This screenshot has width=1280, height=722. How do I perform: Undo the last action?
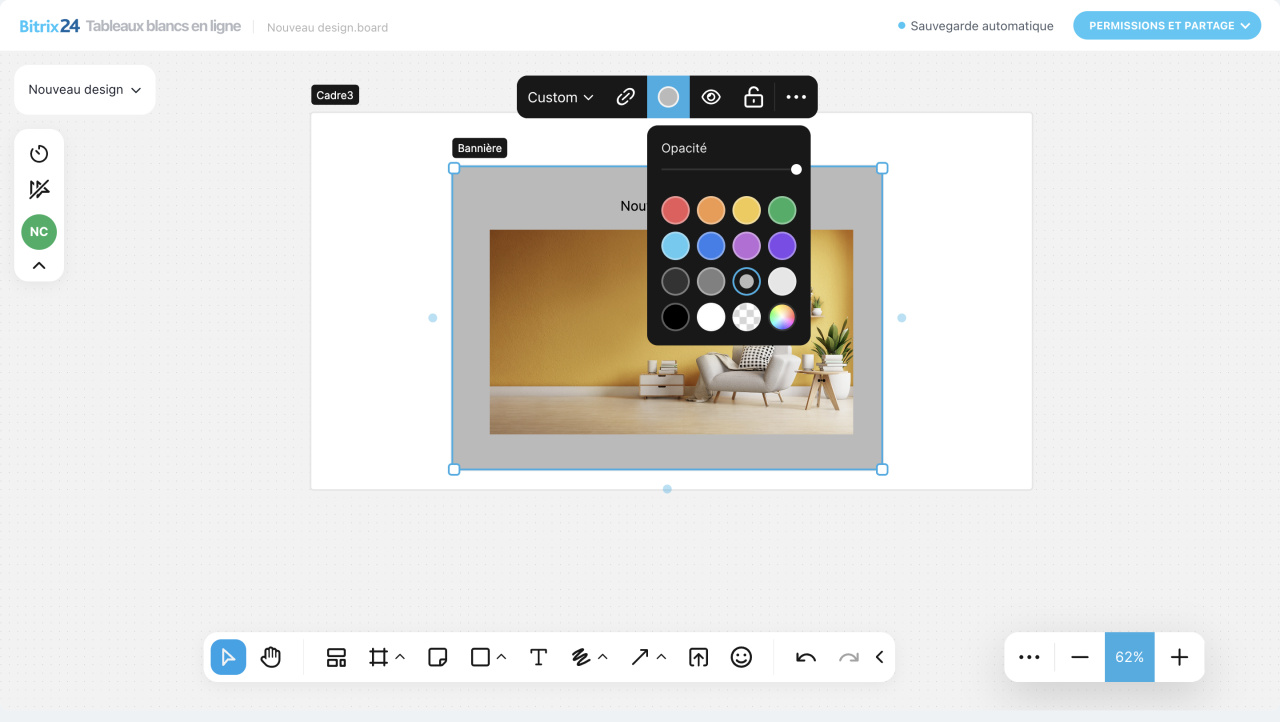(804, 657)
